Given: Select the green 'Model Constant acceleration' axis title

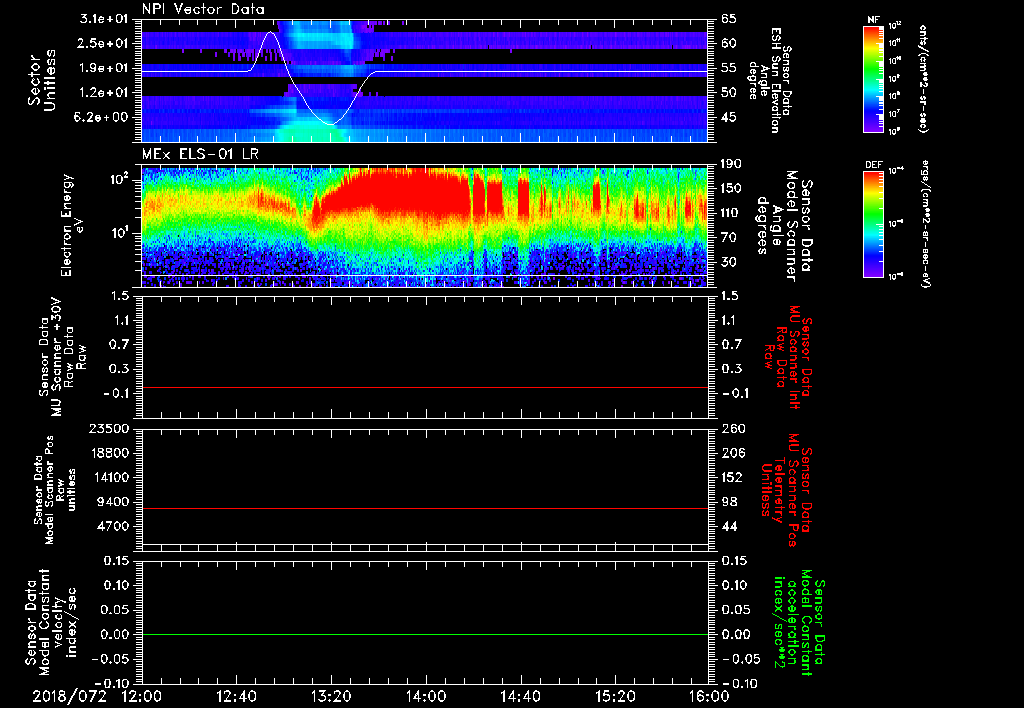Looking at the screenshot, I should [799, 622].
